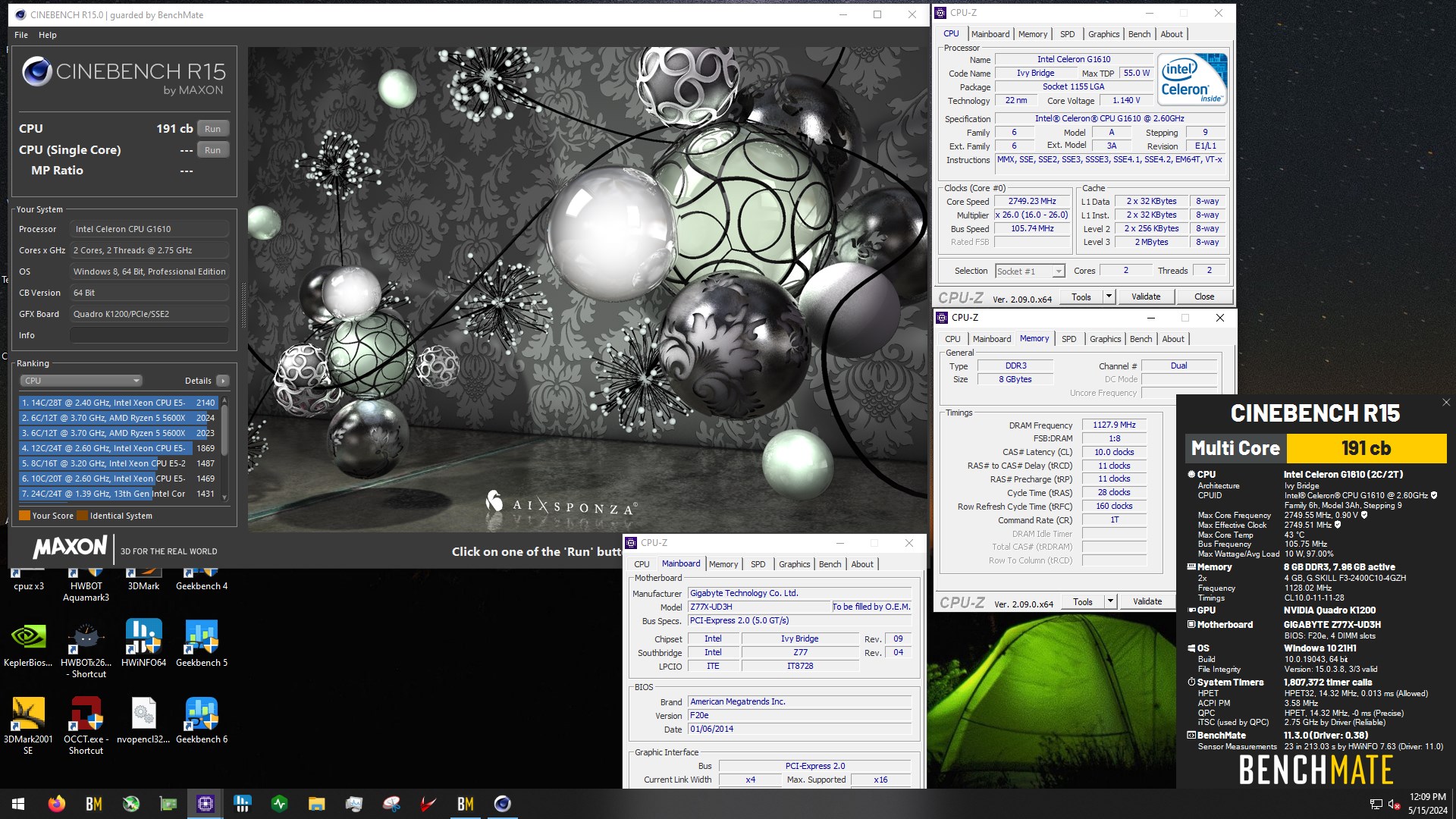Open the 3DMark desktop shortcut
The width and height of the screenshot is (1456, 819).
tap(144, 580)
